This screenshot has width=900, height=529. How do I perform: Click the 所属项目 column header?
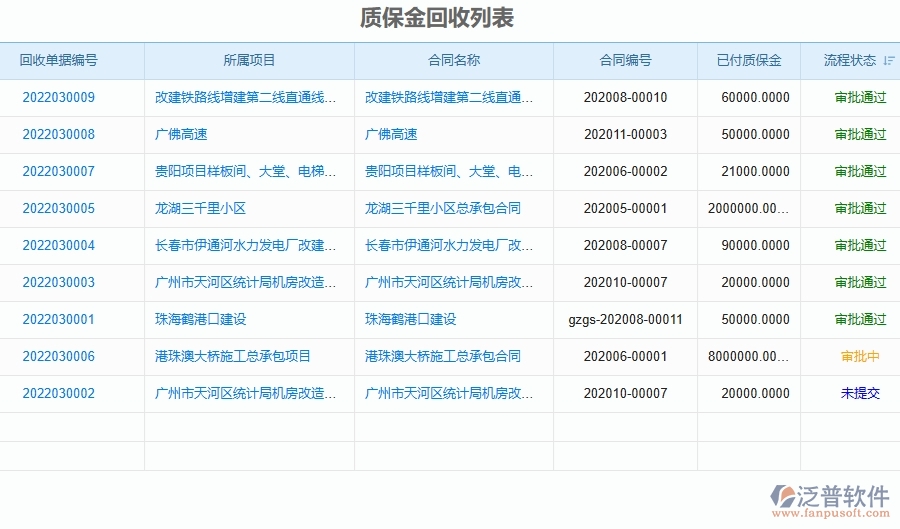(249, 61)
